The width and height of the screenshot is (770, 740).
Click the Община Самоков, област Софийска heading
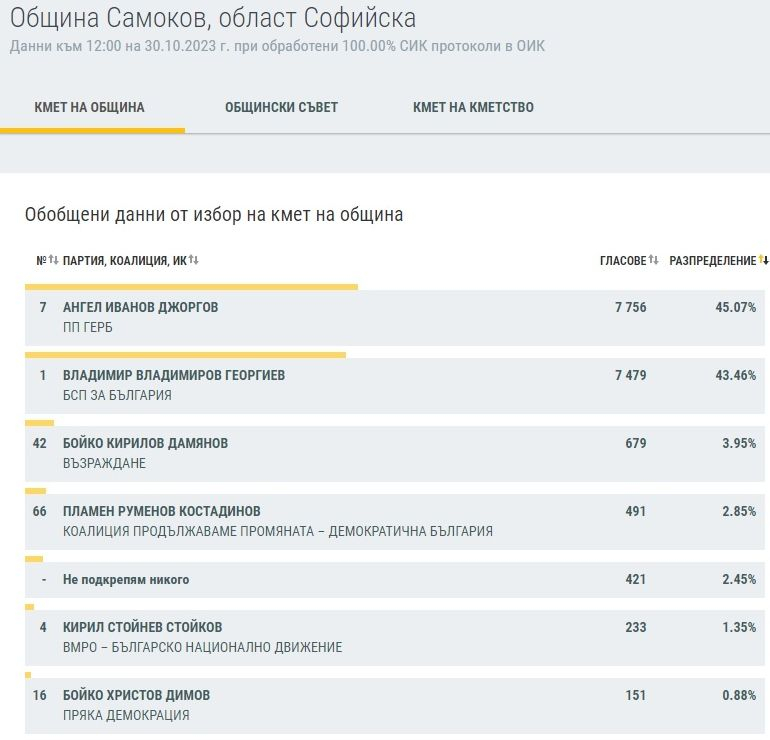(x=213, y=18)
